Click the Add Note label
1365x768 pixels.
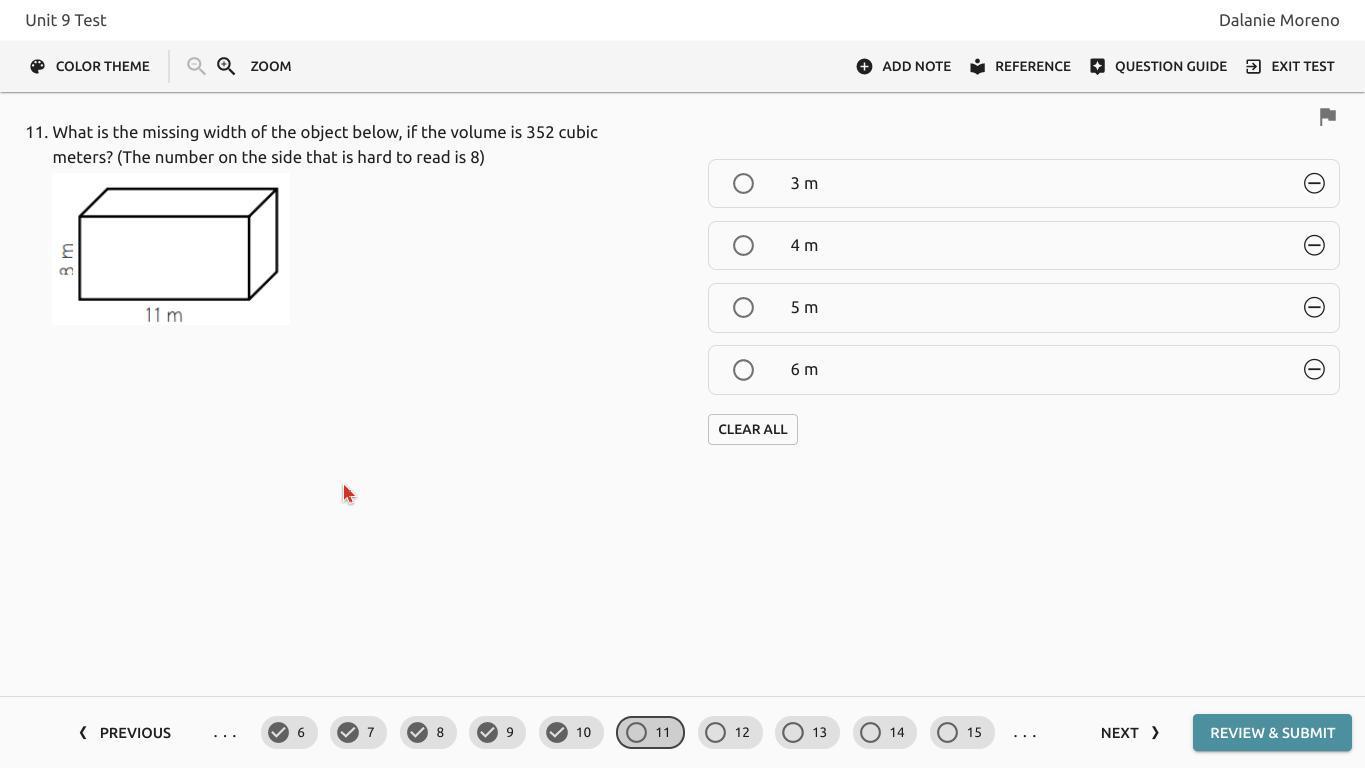pyautogui.click(x=916, y=66)
